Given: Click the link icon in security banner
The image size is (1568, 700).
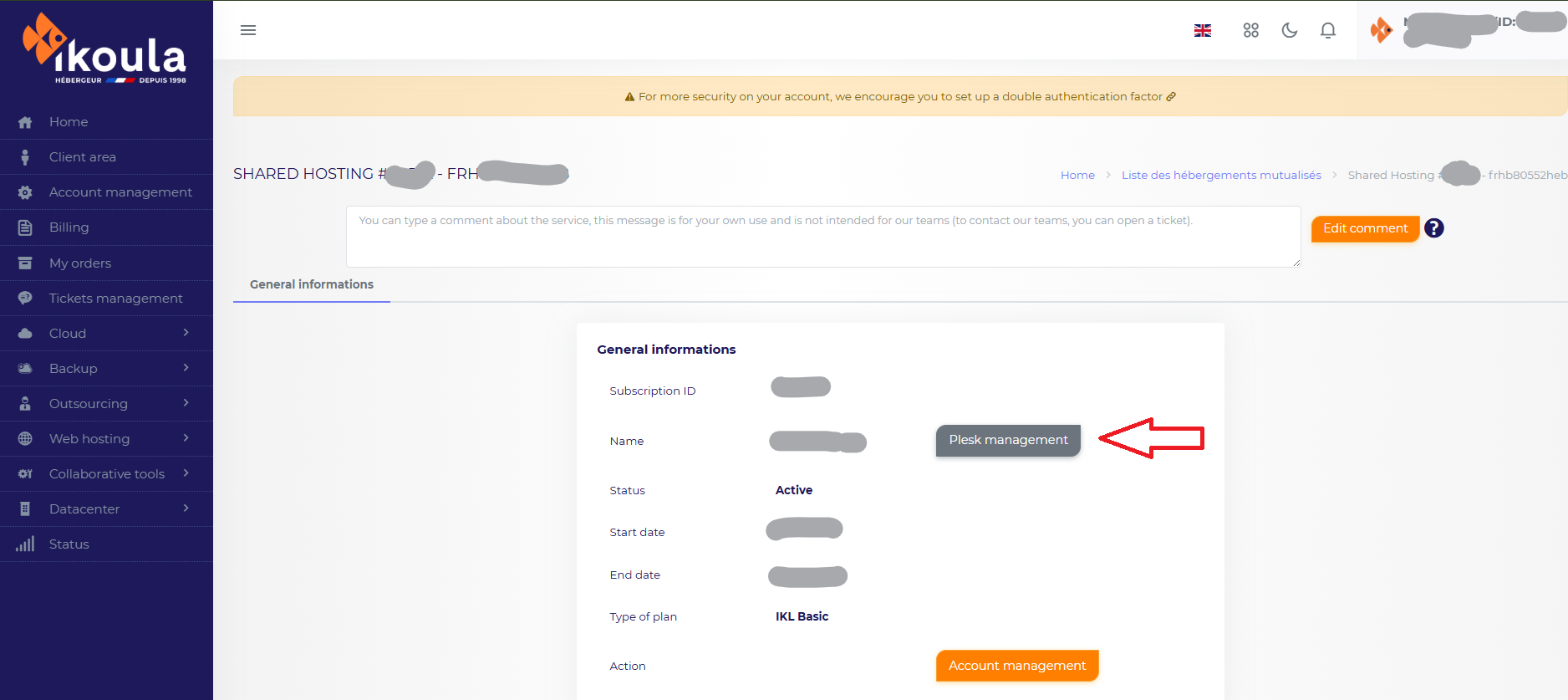Looking at the screenshot, I should click(x=1171, y=97).
